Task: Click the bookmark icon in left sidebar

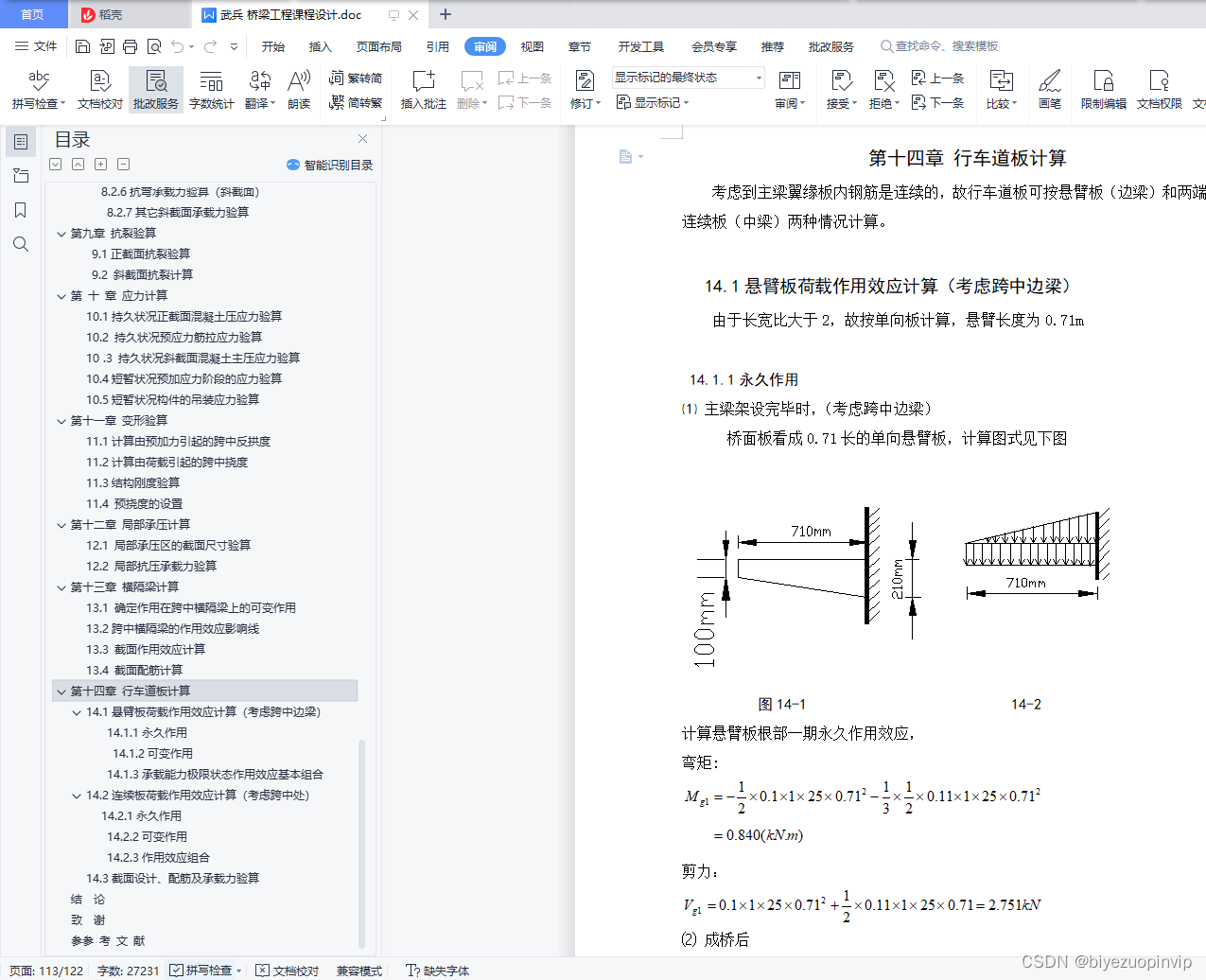Action: [21, 210]
